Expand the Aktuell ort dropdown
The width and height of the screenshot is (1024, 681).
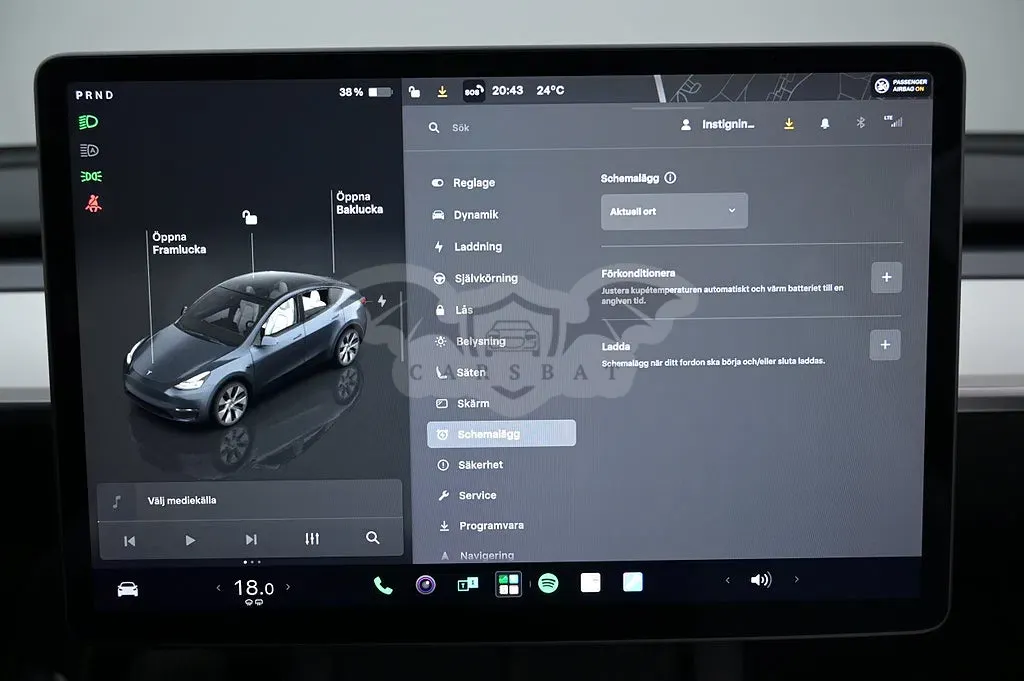pyautogui.click(x=674, y=211)
